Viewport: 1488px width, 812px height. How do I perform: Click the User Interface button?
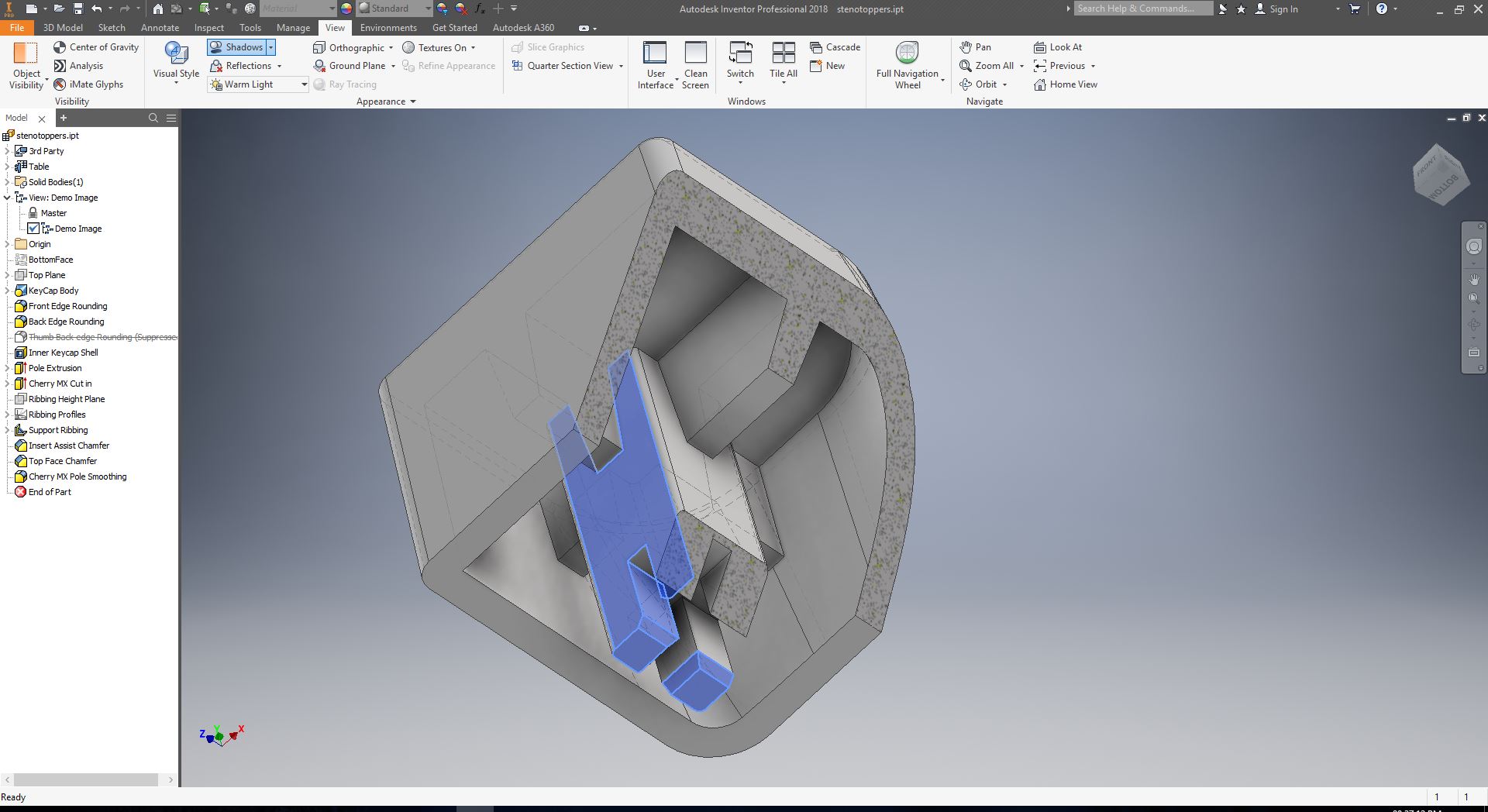pos(656,65)
